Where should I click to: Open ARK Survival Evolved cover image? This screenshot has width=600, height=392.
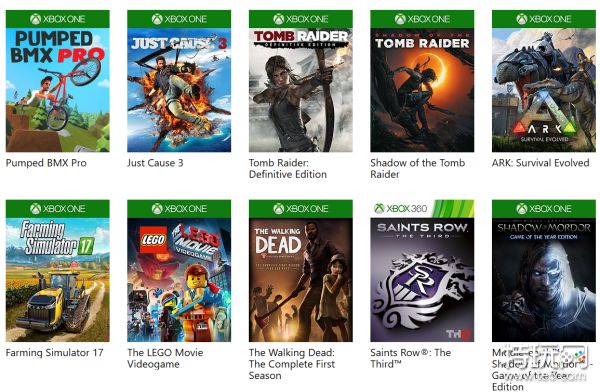544,90
